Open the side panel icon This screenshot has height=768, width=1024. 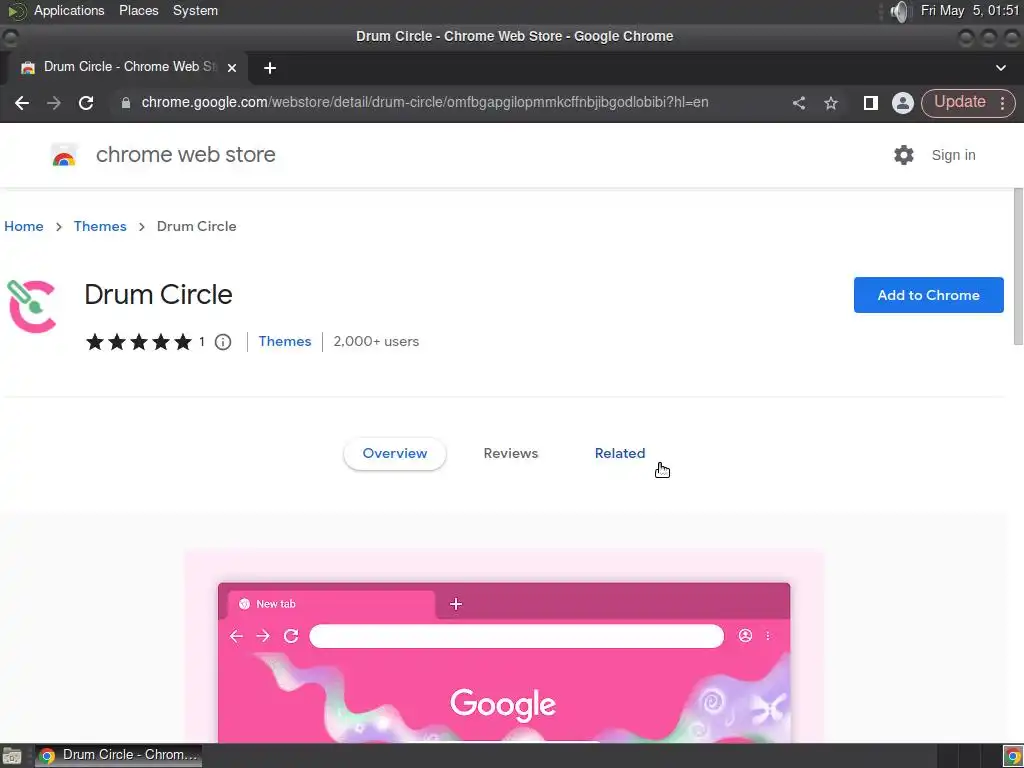[x=870, y=103]
